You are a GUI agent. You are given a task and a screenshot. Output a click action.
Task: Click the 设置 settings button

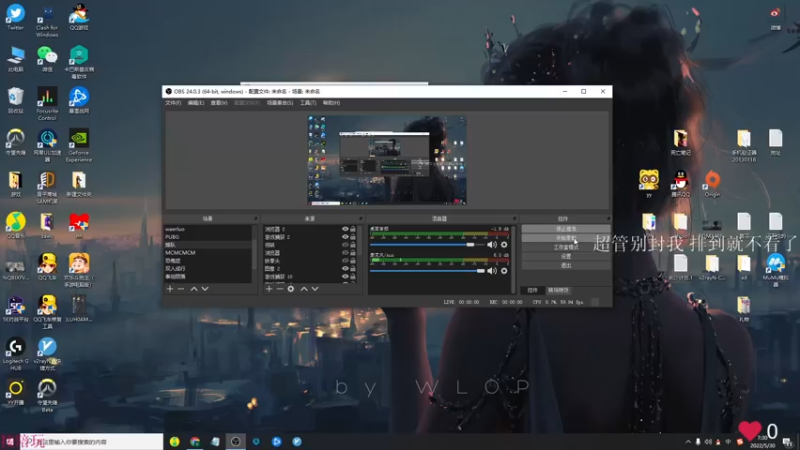point(565,256)
